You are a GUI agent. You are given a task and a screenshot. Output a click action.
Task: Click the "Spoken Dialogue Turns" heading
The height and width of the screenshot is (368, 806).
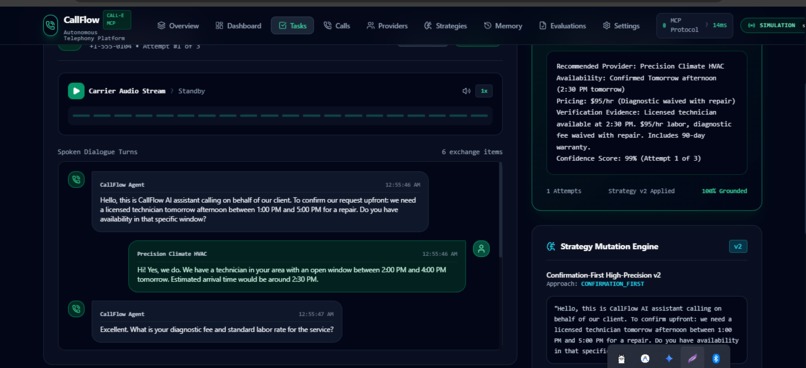click(x=98, y=152)
